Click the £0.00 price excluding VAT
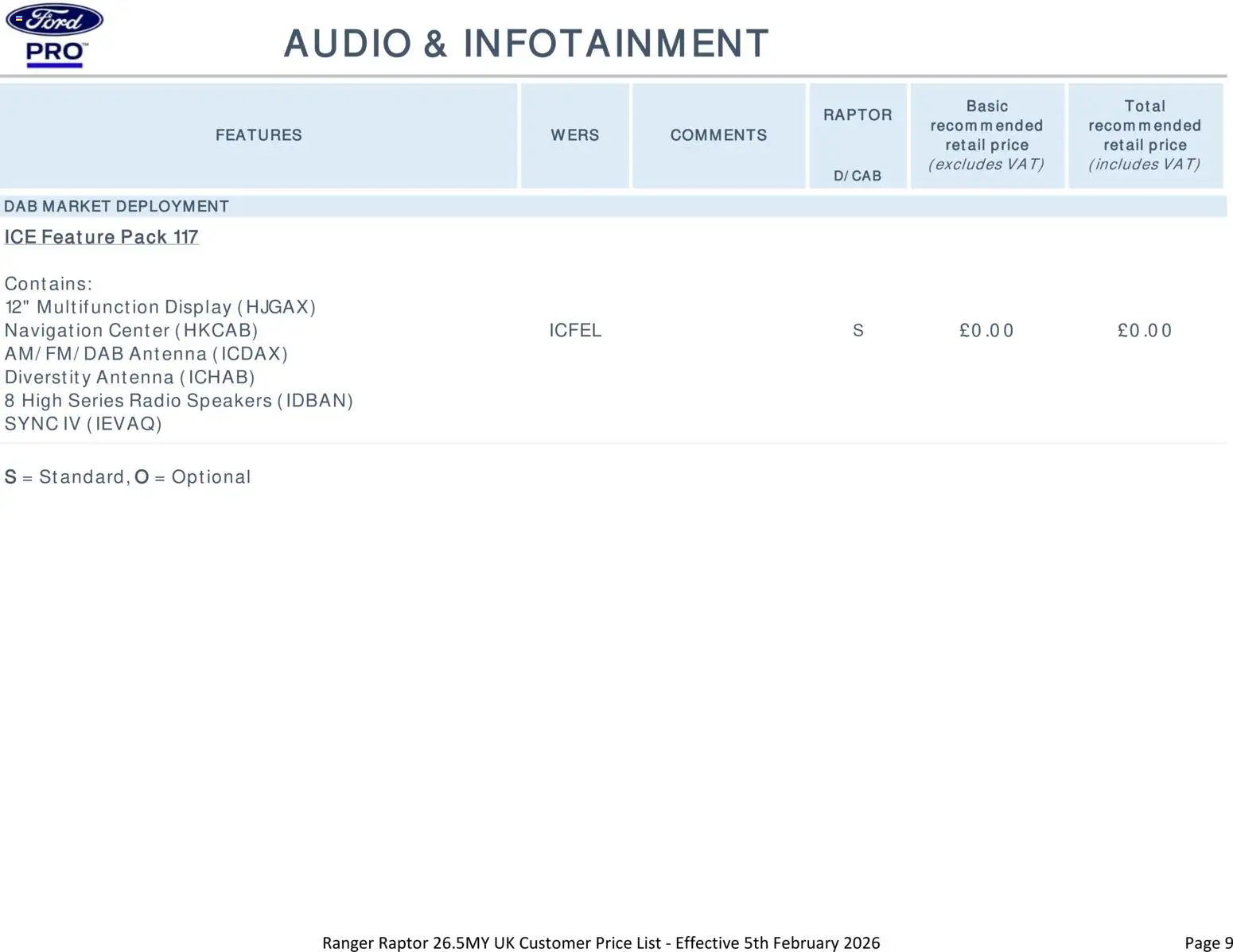The width and height of the screenshot is (1233, 952). pos(986,331)
